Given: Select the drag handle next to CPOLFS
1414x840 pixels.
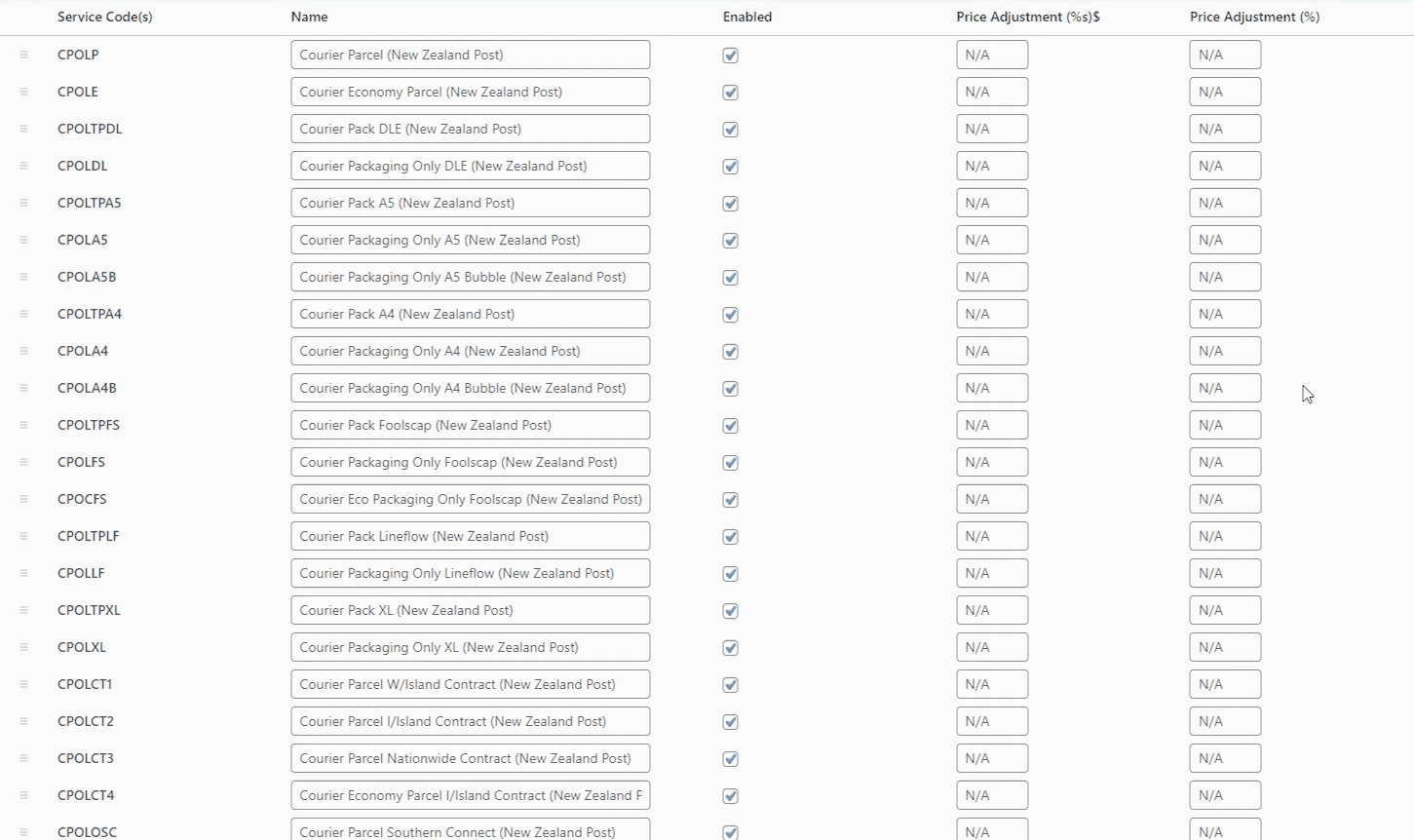Looking at the screenshot, I should 23,462.
